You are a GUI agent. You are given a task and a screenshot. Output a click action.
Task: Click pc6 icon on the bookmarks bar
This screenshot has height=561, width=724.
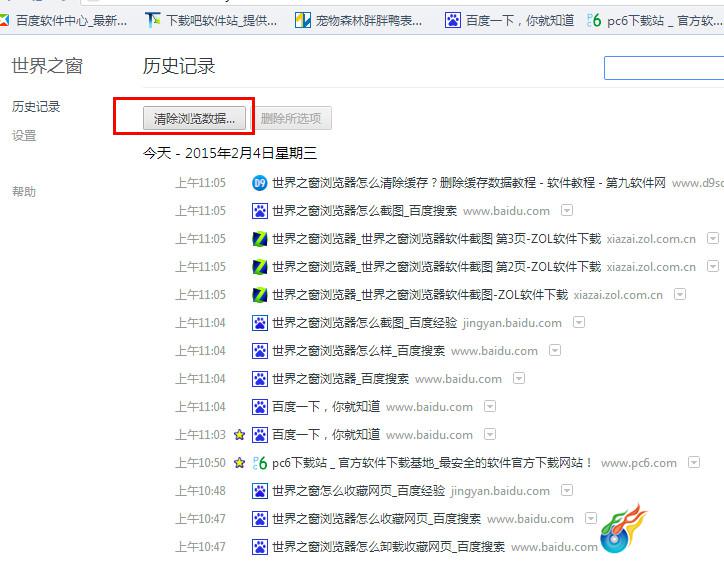point(594,20)
